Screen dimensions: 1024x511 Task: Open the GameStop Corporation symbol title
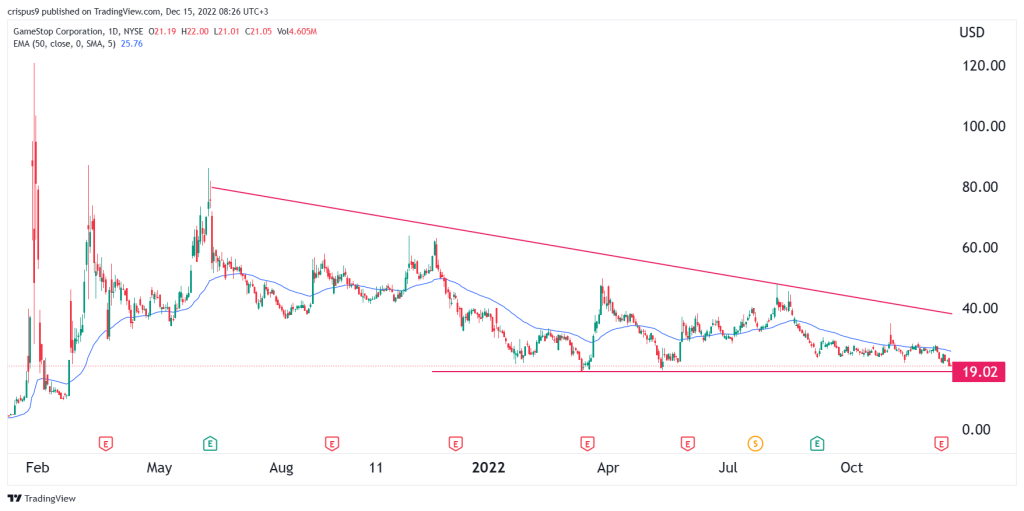point(56,33)
